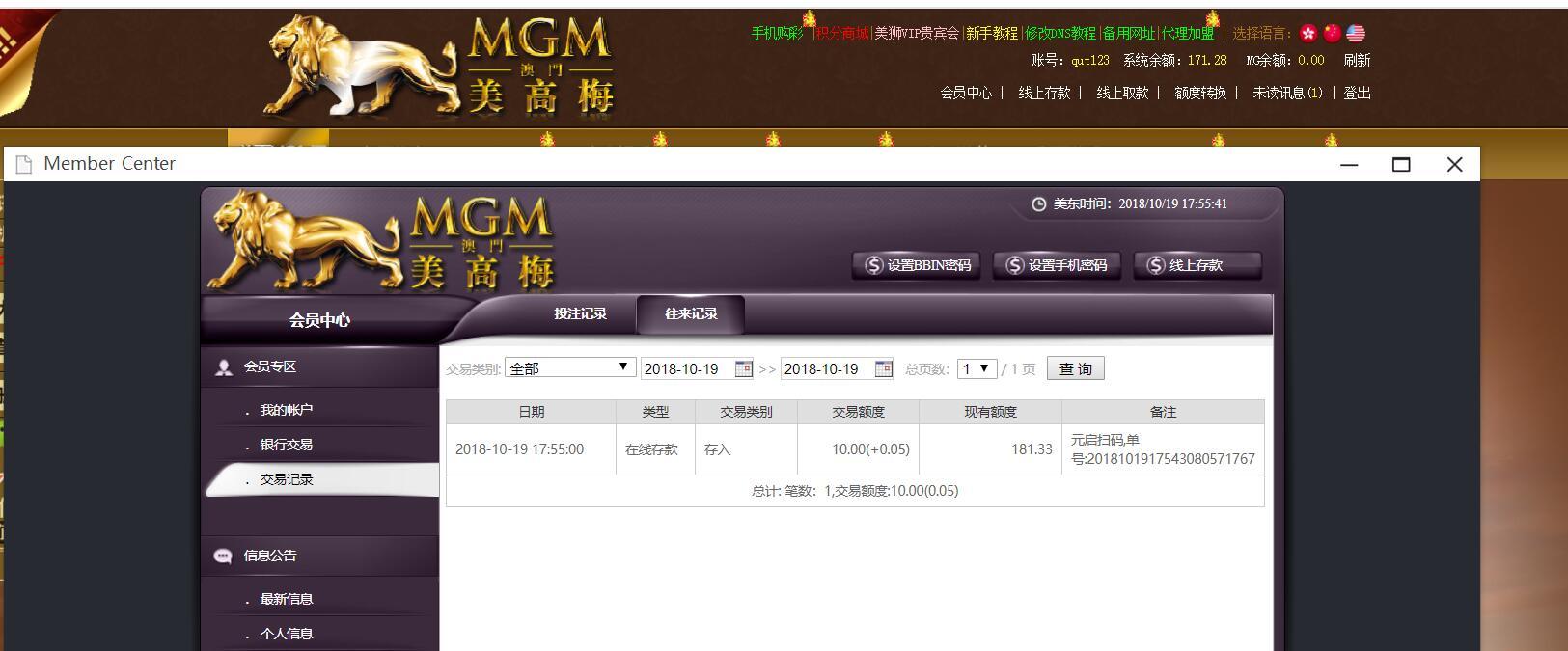1568x651 pixels.
Task: Click the 信息公告 section header
Action: click(319, 556)
